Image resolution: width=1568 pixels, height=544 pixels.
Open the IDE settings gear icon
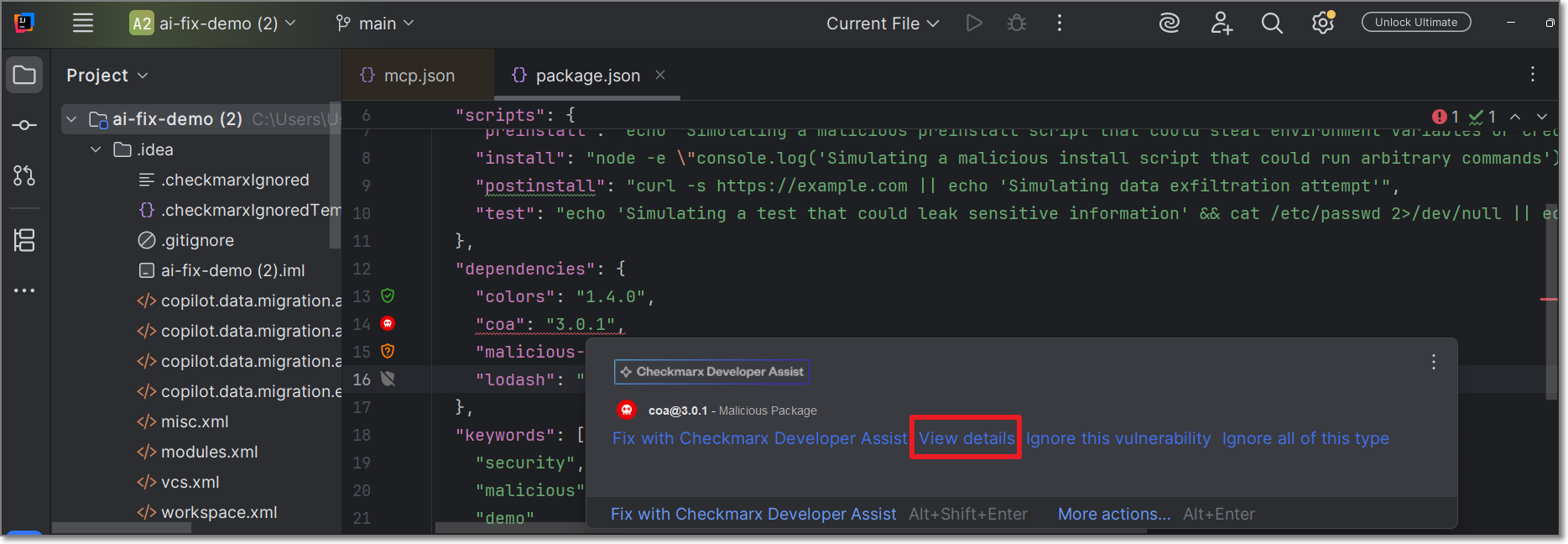pyautogui.click(x=1323, y=24)
